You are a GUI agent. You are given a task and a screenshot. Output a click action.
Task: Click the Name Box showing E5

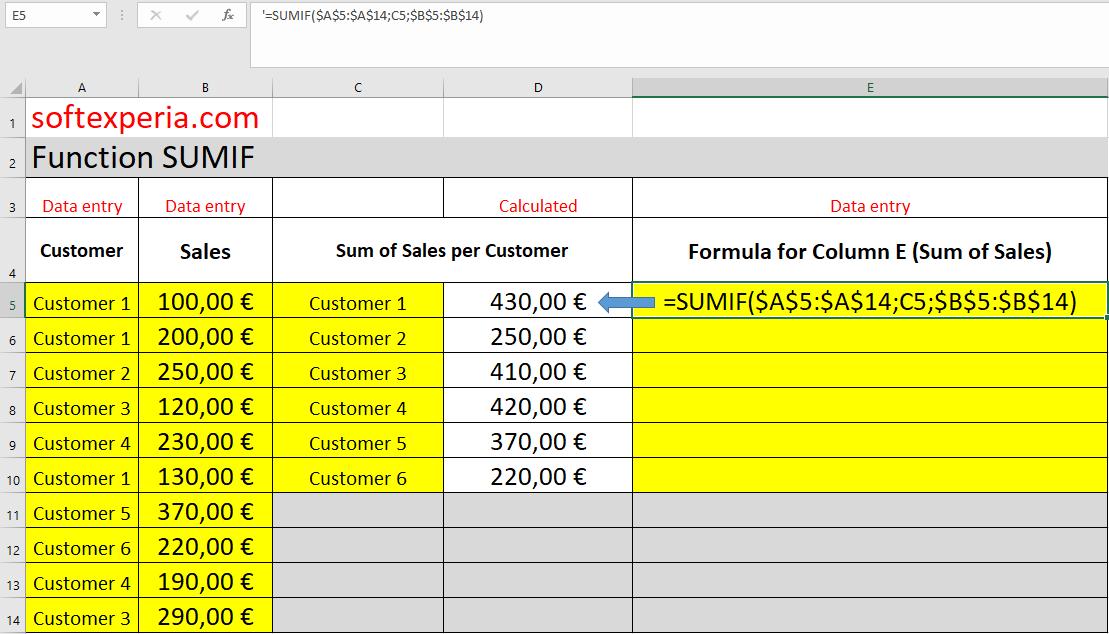55,15
